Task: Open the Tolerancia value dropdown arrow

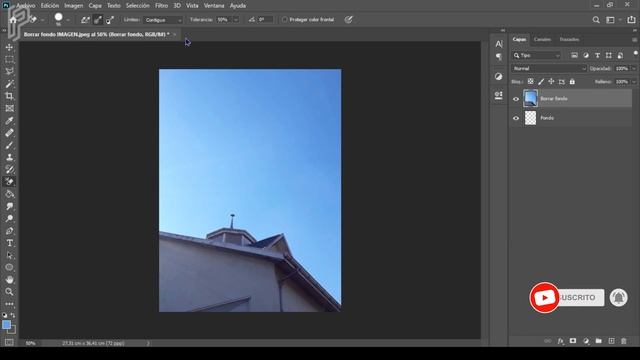Action: (x=236, y=20)
